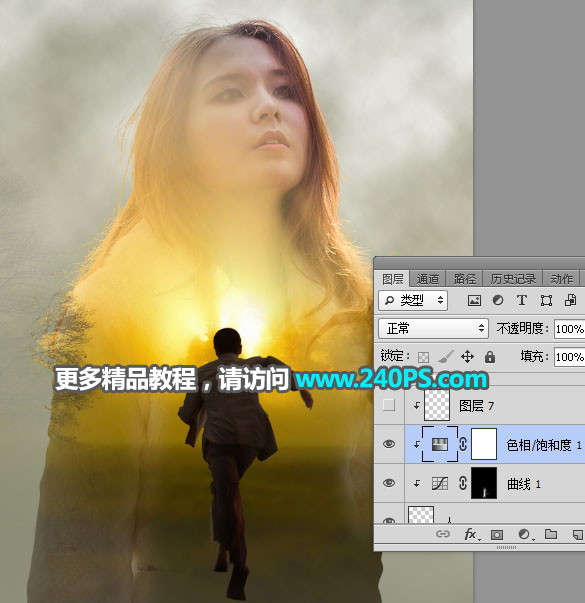The image size is (585, 603).
Task: Create a new layer icon
Action: click(578, 535)
